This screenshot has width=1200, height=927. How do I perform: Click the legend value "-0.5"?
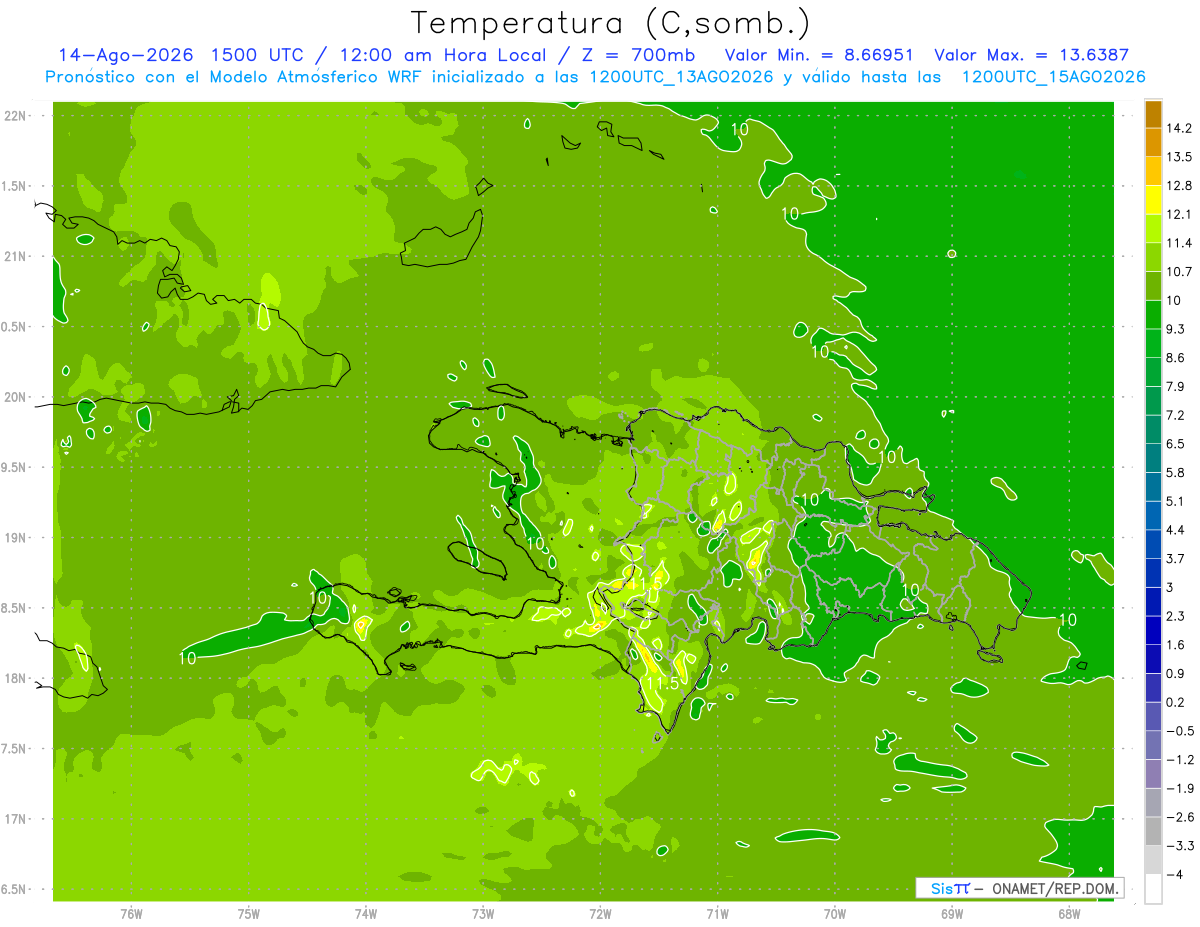click(x=1179, y=731)
